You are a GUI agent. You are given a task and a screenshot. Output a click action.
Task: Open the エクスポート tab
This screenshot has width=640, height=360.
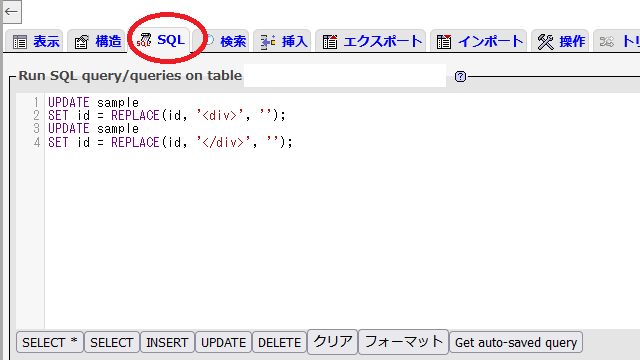tap(371, 41)
